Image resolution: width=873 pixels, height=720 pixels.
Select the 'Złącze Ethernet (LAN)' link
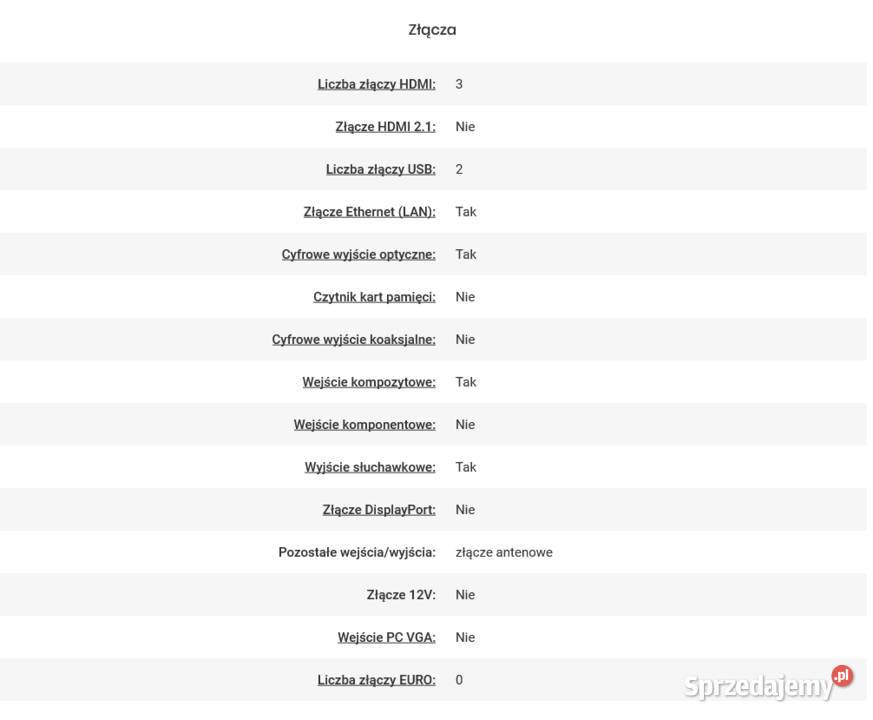[x=370, y=212]
